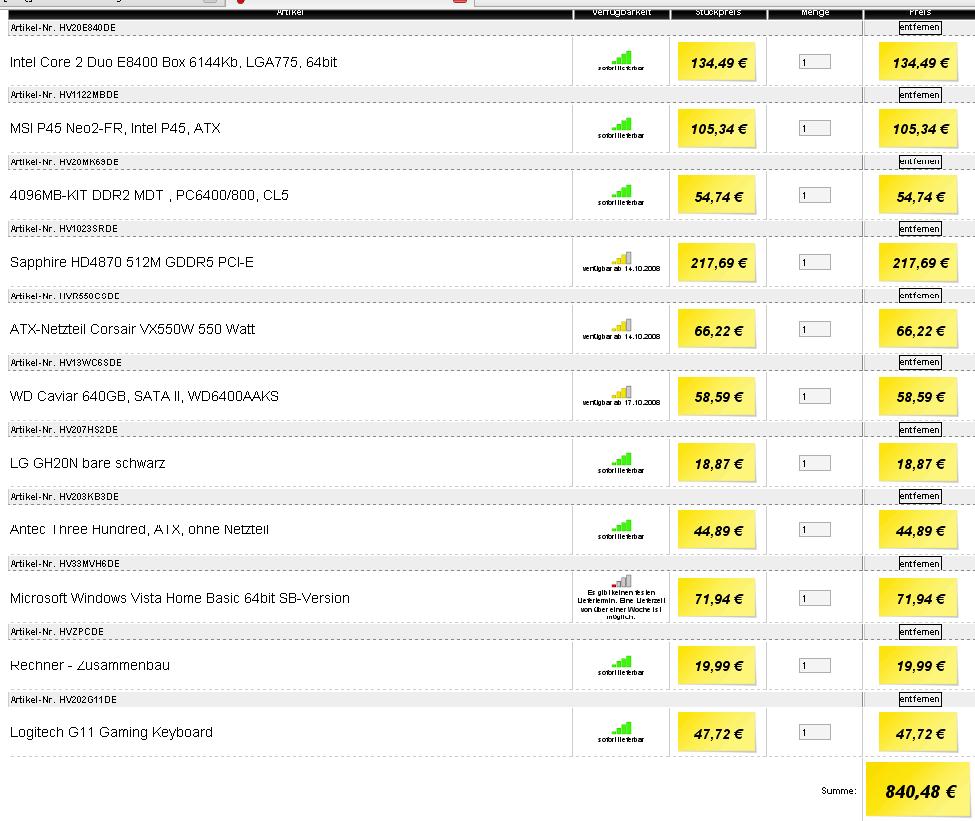Click availability icon for Windows Vista Home Basic
975x821 pixels.
pos(621,582)
